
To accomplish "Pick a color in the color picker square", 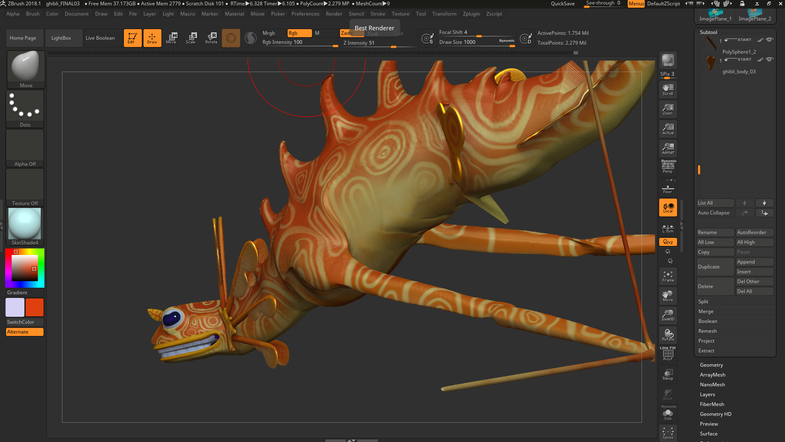I will point(25,268).
